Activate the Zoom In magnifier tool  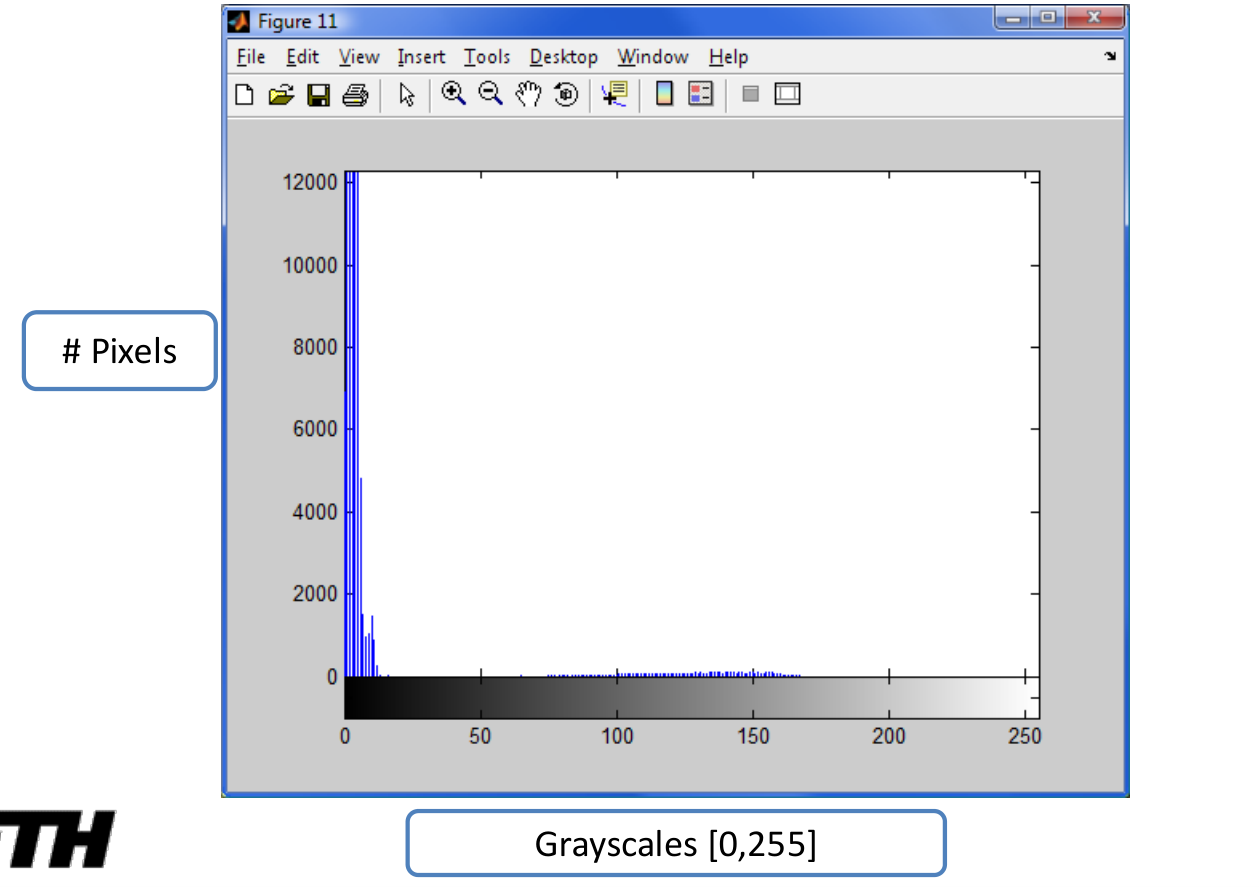tap(454, 94)
